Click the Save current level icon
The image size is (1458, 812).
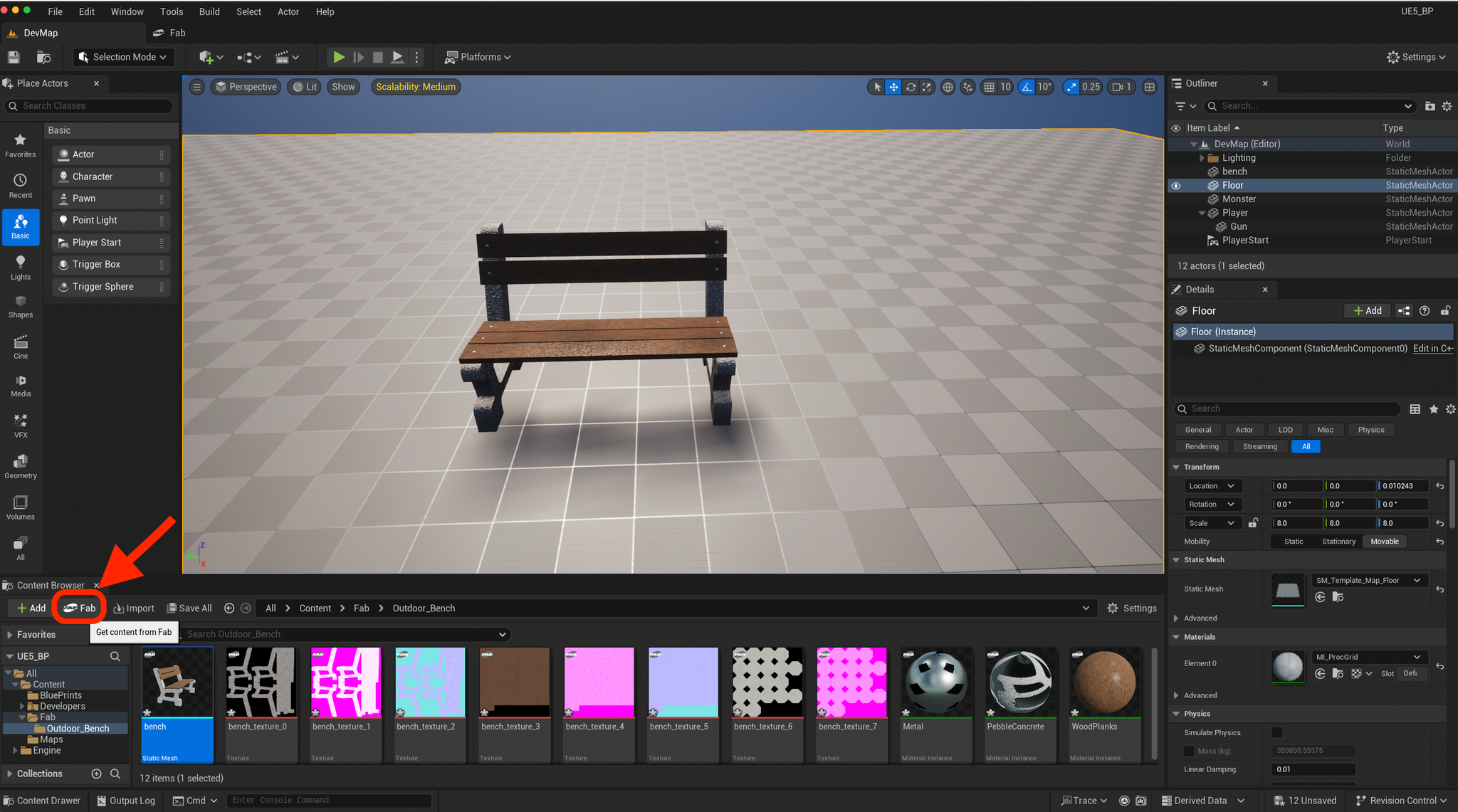click(x=14, y=57)
